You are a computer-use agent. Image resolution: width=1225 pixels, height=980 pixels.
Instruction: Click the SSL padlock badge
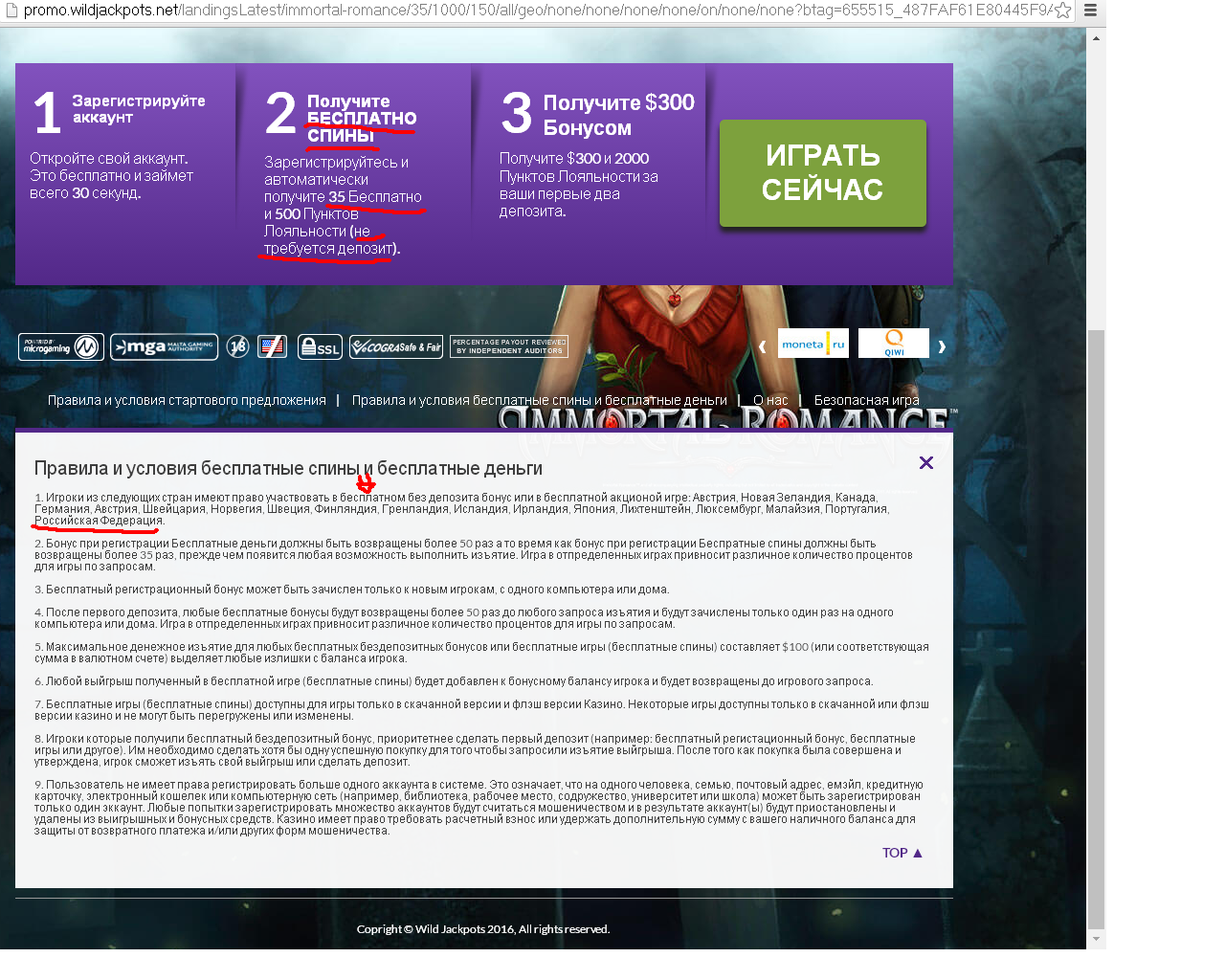point(320,346)
